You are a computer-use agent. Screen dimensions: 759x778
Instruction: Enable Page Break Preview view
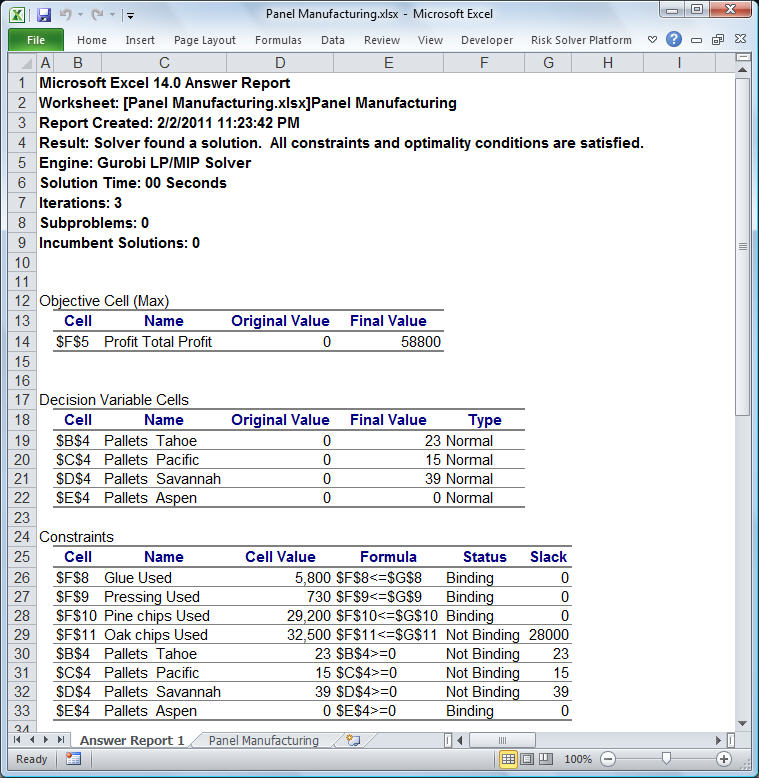click(x=546, y=760)
